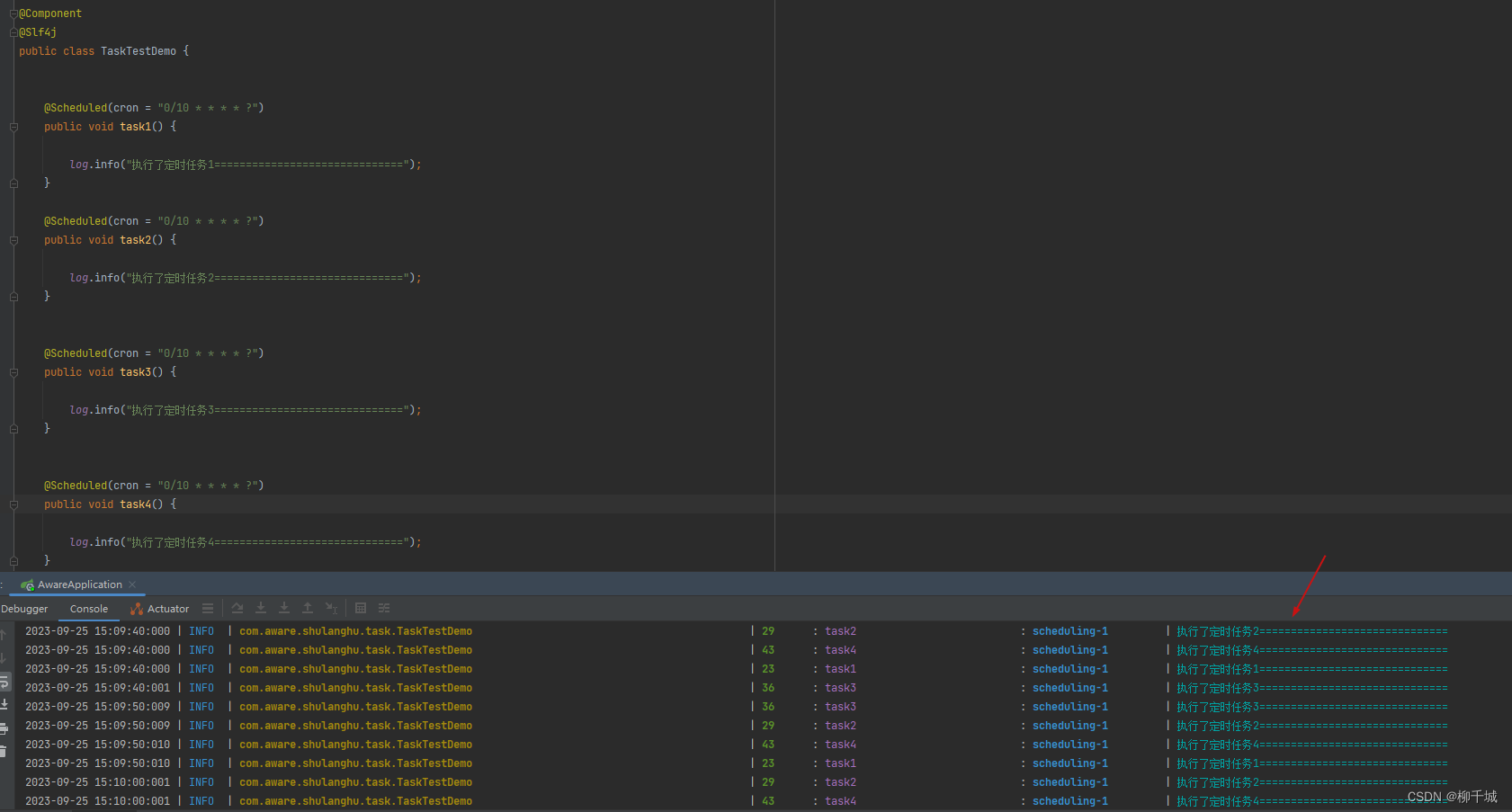Open the Actuator tab
Image resolution: width=1512 pixels, height=812 pixels.
pyautogui.click(x=159, y=609)
